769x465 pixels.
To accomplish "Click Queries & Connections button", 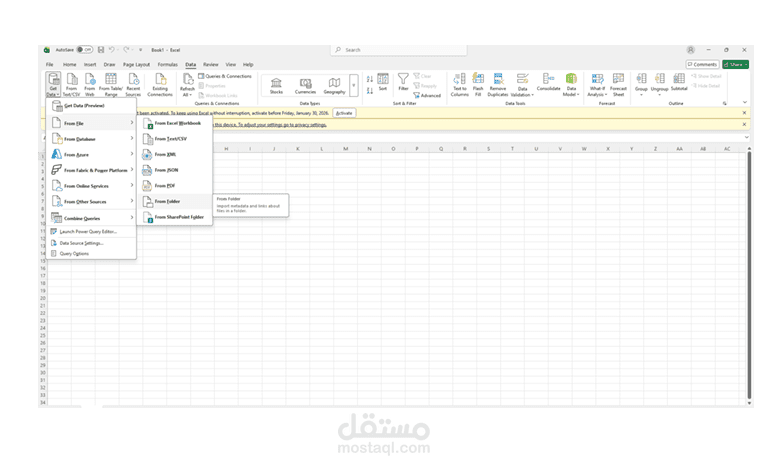I will click(x=225, y=76).
